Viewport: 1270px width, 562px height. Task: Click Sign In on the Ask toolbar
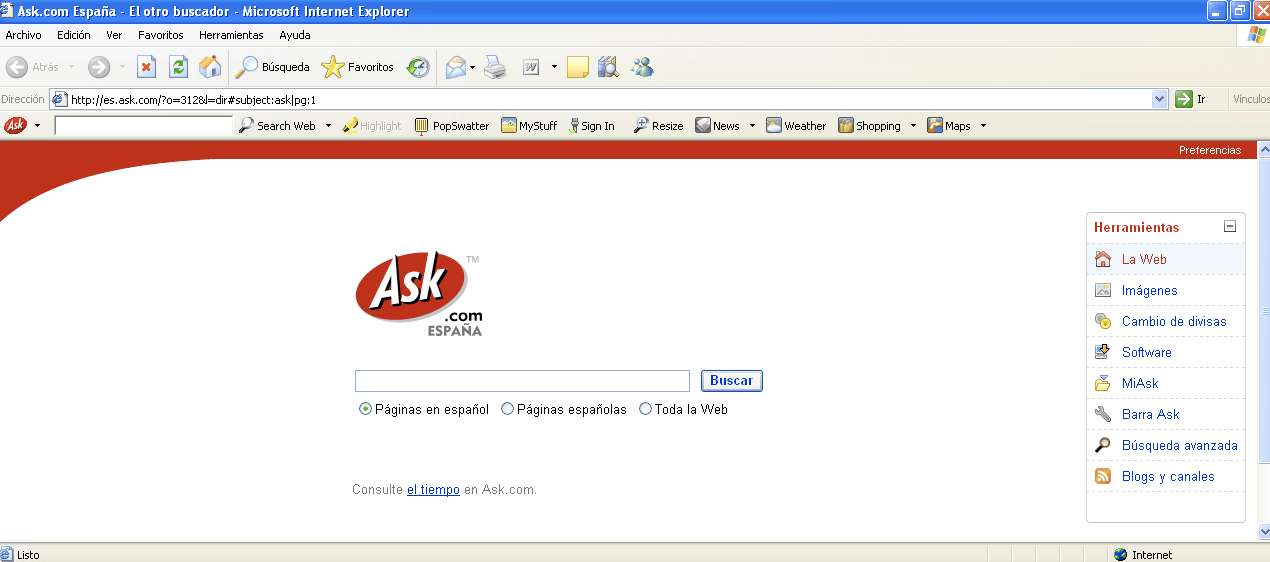point(591,126)
